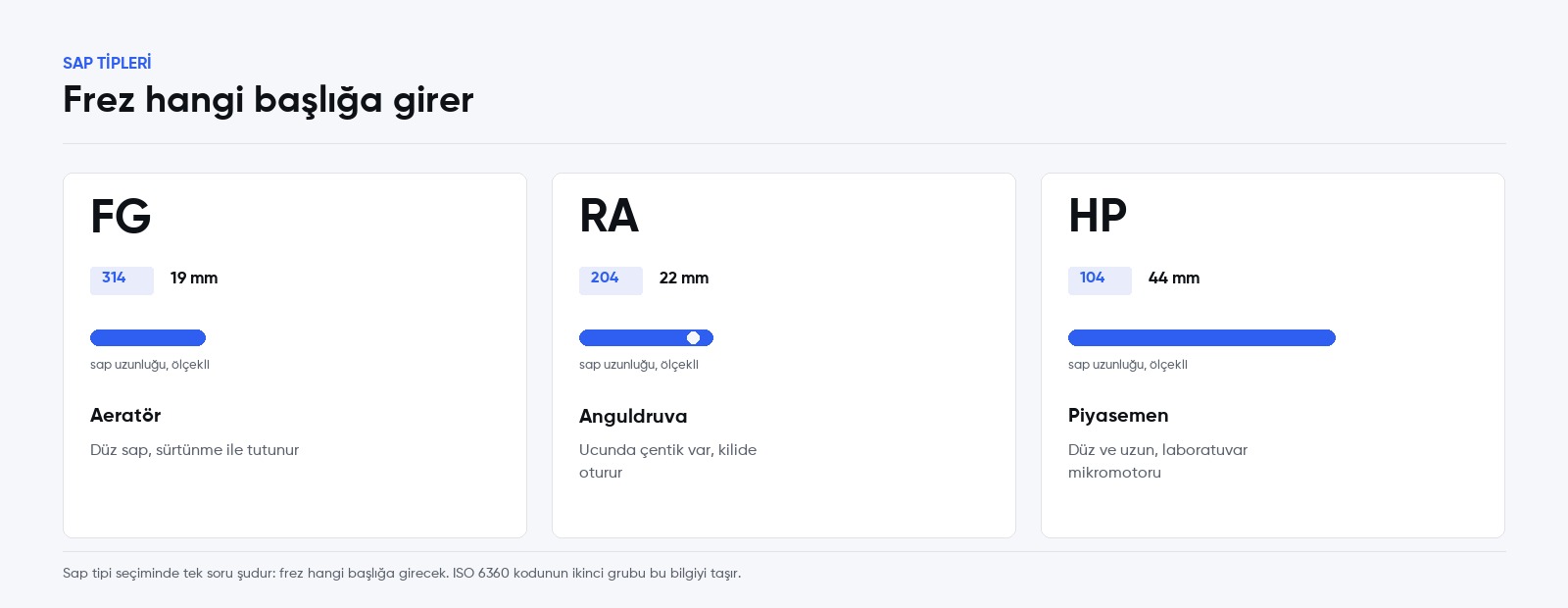1568x608 pixels.
Task: Click the Aeratör subtitle
Action: 125,416
